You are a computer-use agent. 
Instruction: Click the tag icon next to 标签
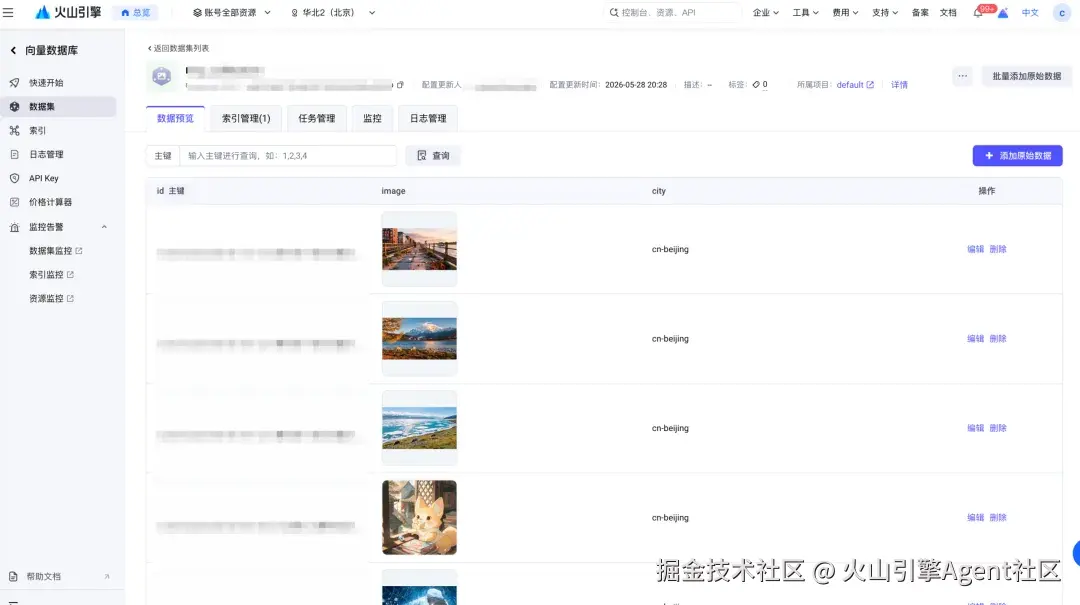pyautogui.click(x=756, y=85)
